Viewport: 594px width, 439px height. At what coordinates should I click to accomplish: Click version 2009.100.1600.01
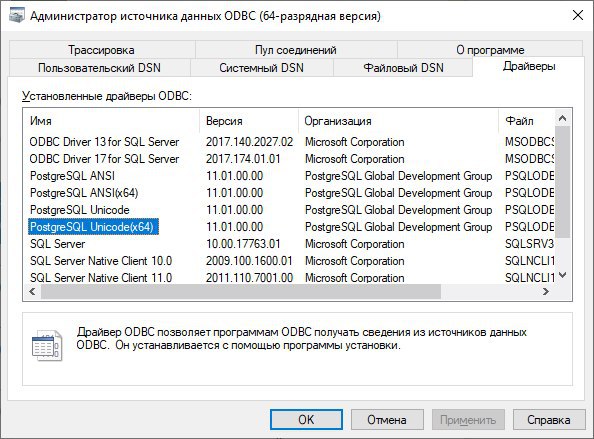point(249,261)
